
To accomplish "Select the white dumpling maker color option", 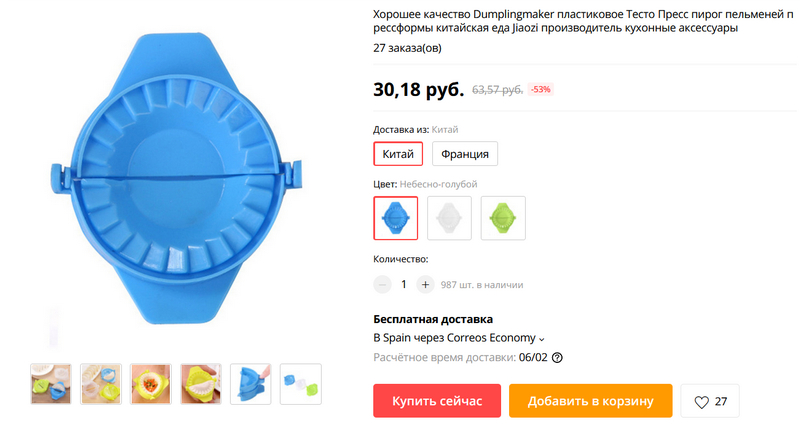I will pyautogui.click(x=449, y=218).
